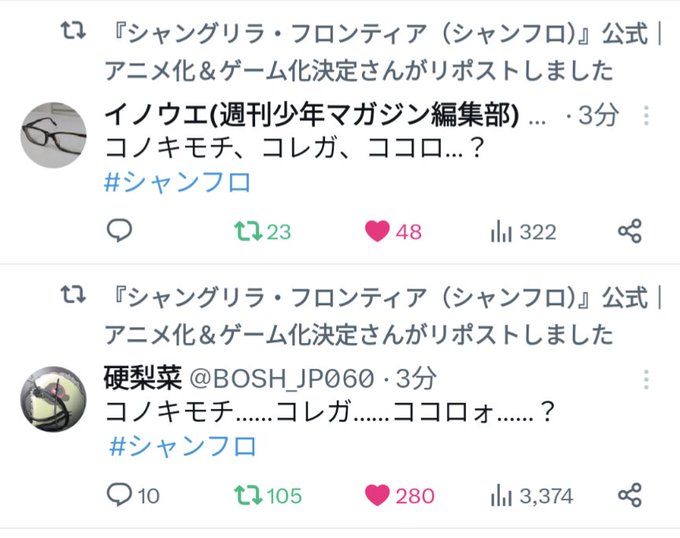Viewport: 680px width, 538px height.
Task: Open more options on 硬梨菜's tweet
Action: [x=647, y=379]
